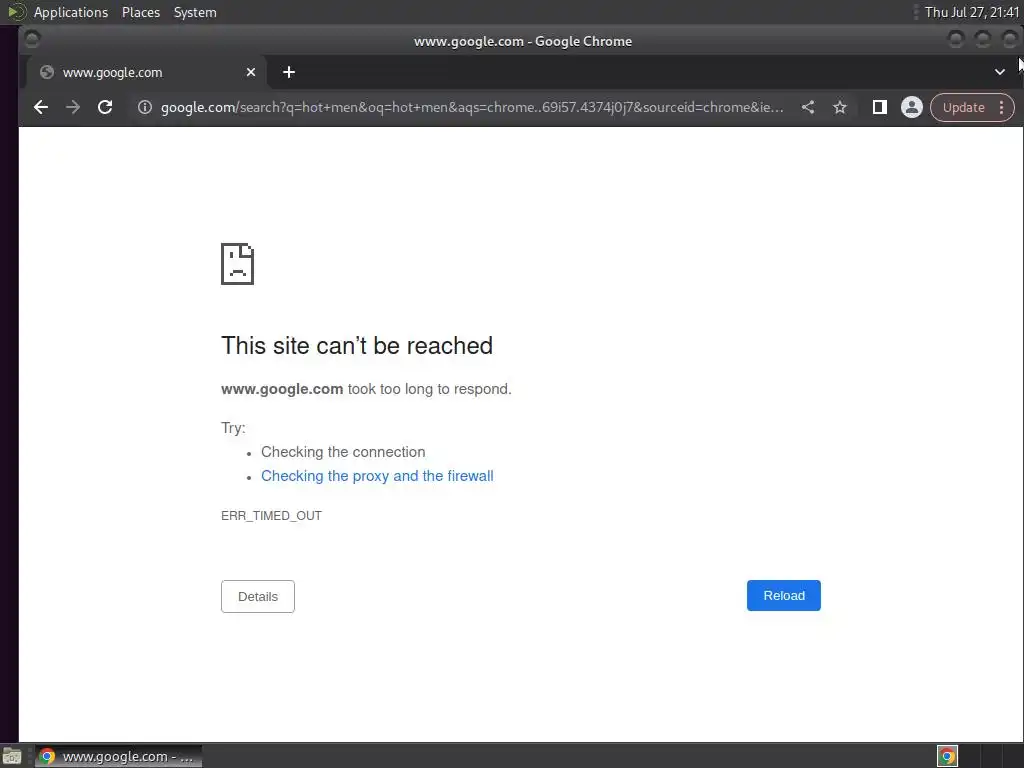Click into the address bar URL

coord(472,107)
